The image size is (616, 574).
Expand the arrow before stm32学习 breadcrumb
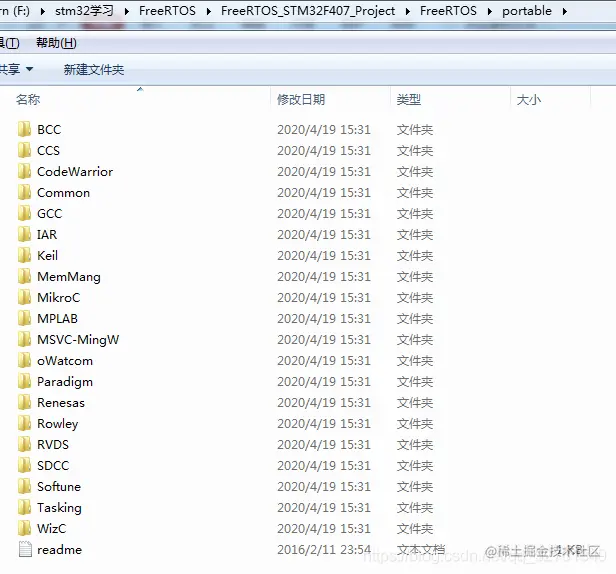[42, 11]
